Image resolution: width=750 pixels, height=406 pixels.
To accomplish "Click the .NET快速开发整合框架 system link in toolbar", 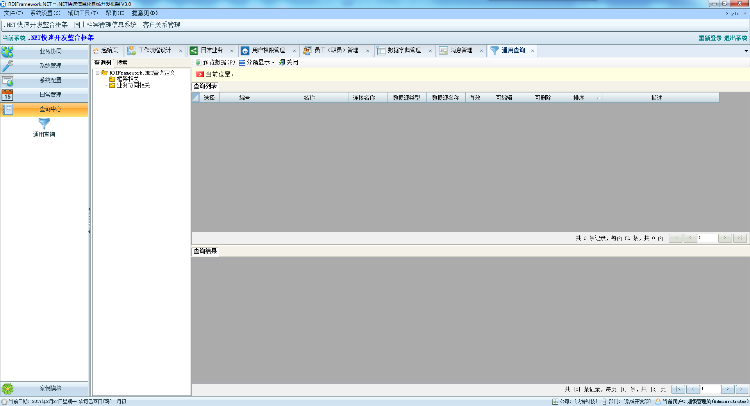I will click(x=36, y=24).
